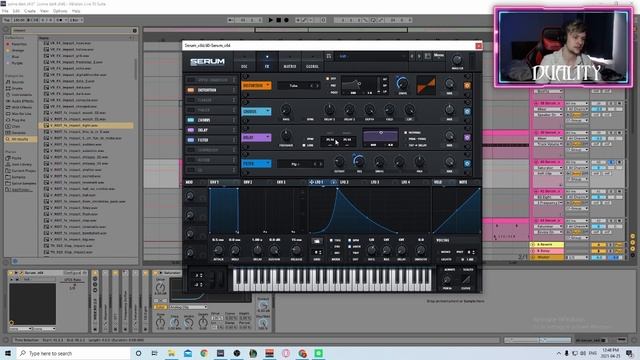This screenshot has height=360, width=640.
Task: Click the chorus Rate knob
Action: (x=286, y=109)
